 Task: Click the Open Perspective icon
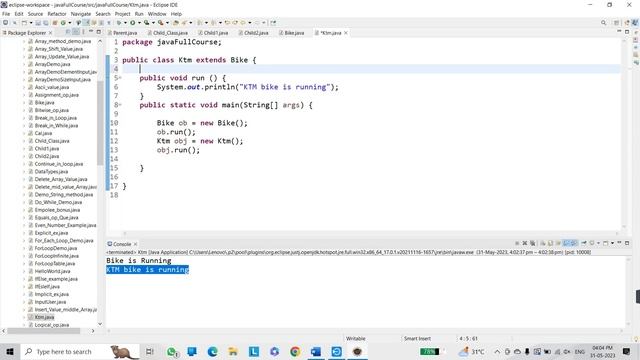coord(617,23)
